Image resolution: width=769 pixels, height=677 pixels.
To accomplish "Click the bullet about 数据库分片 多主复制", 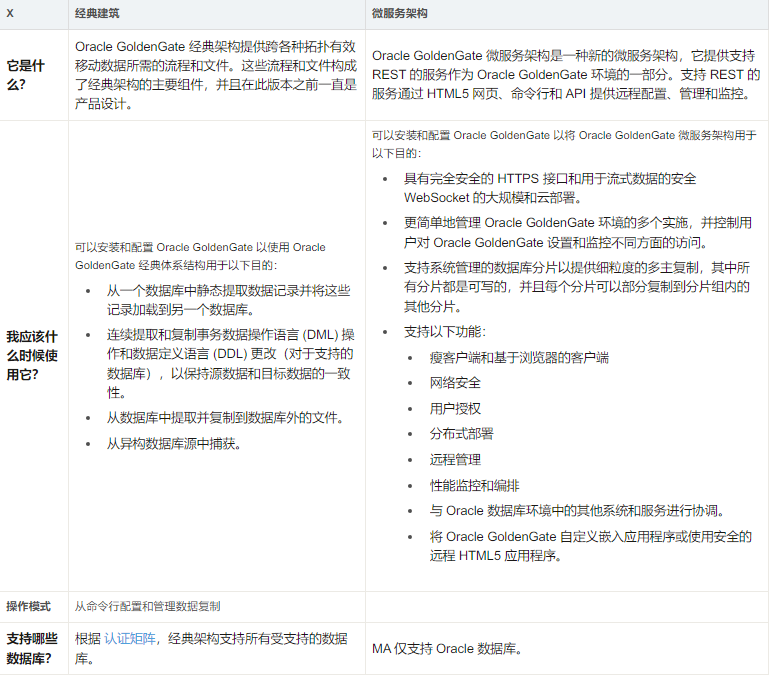I will click(x=577, y=287).
